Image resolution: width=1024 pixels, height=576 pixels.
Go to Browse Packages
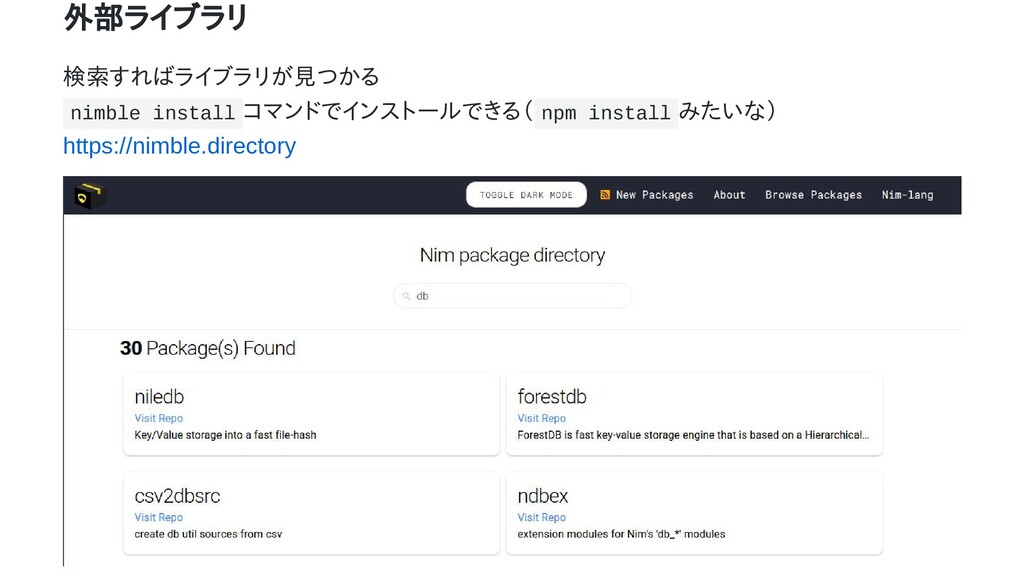pyautogui.click(x=813, y=195)
